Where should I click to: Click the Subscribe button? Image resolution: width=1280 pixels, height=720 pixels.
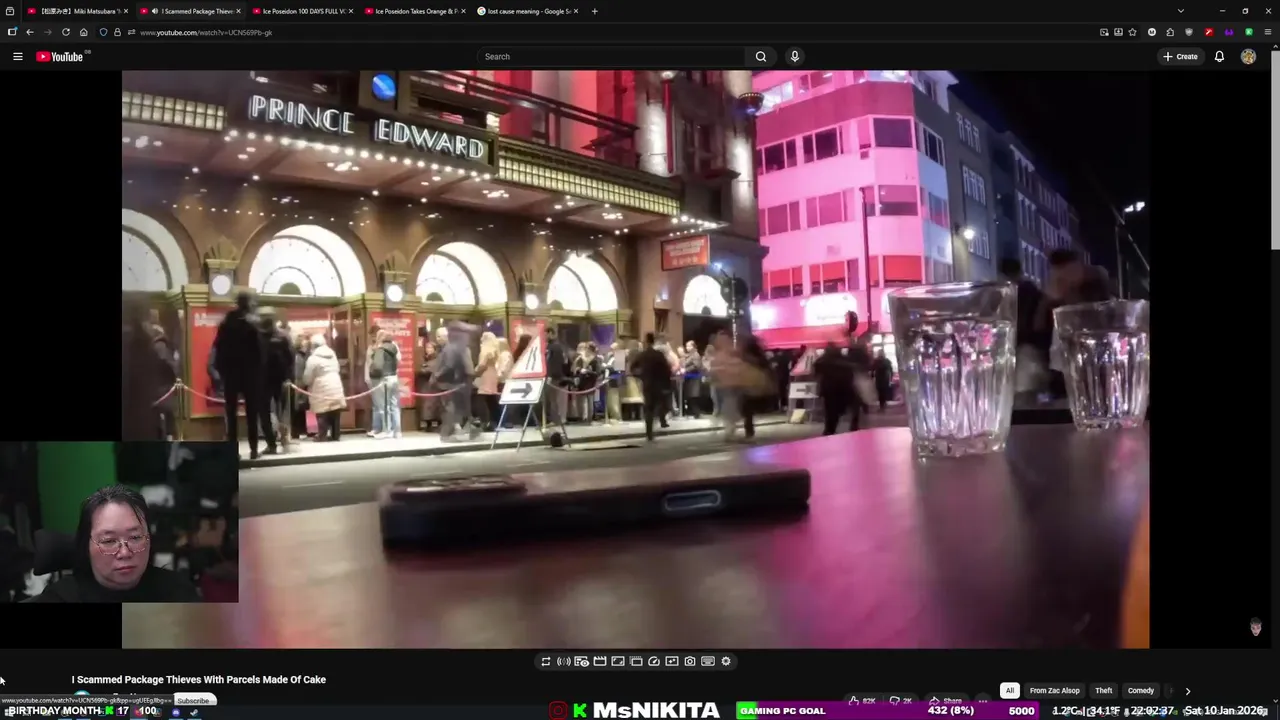[x=193, y=701]
